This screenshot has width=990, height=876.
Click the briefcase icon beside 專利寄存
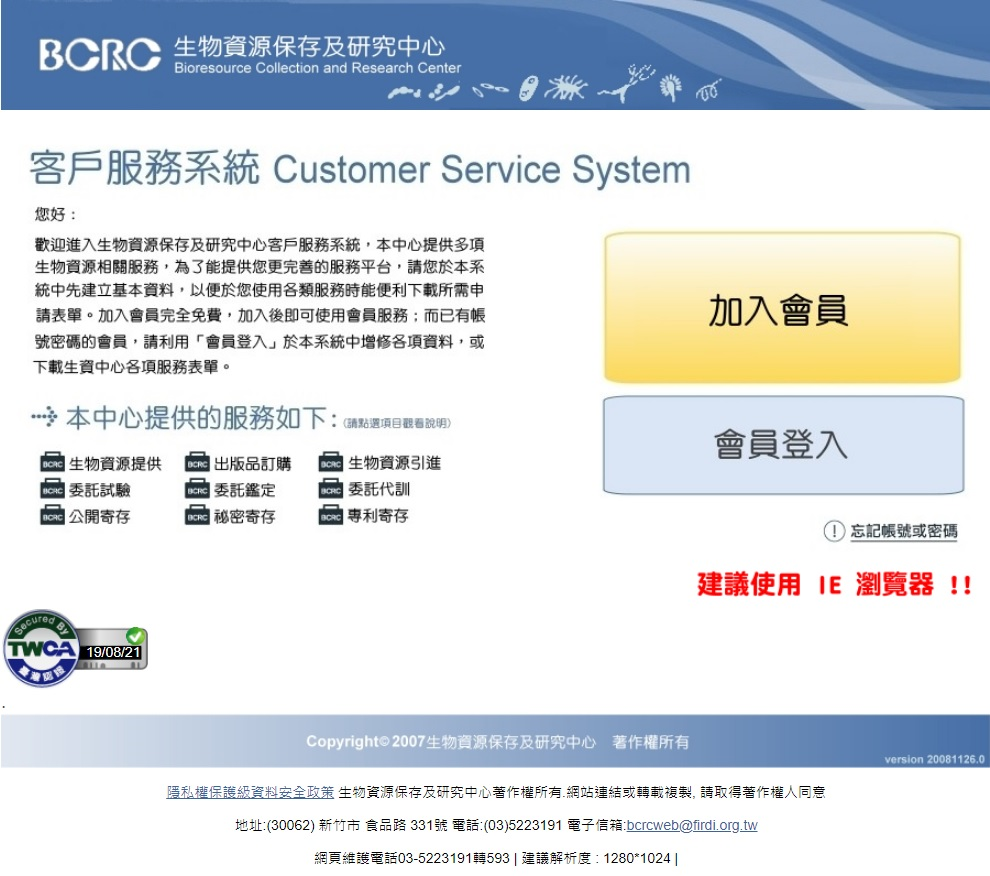pyautogui.click(x=330, y=515)
